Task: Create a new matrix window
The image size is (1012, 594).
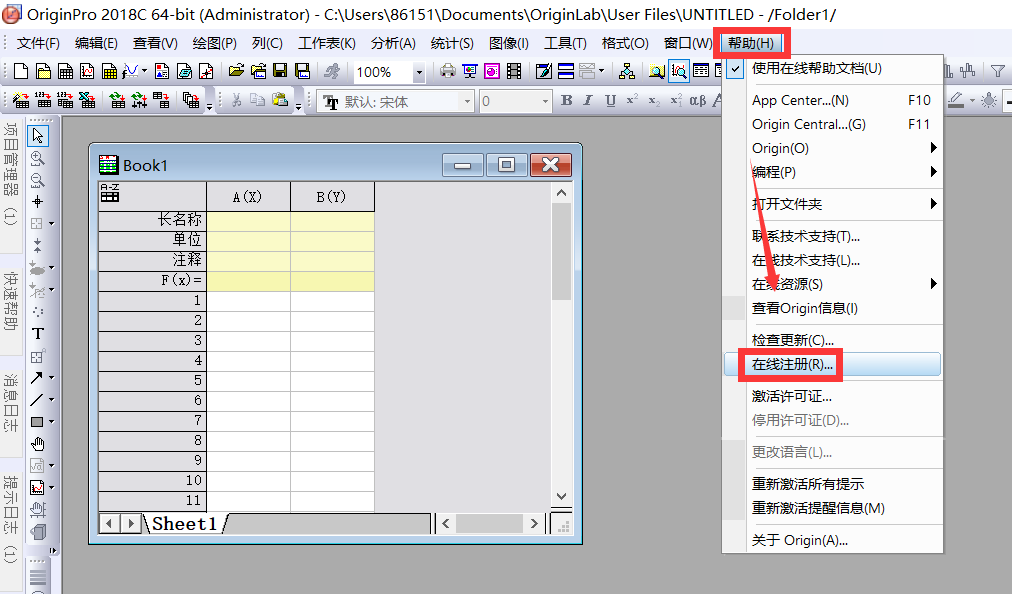Action: (x=109, y=71)
